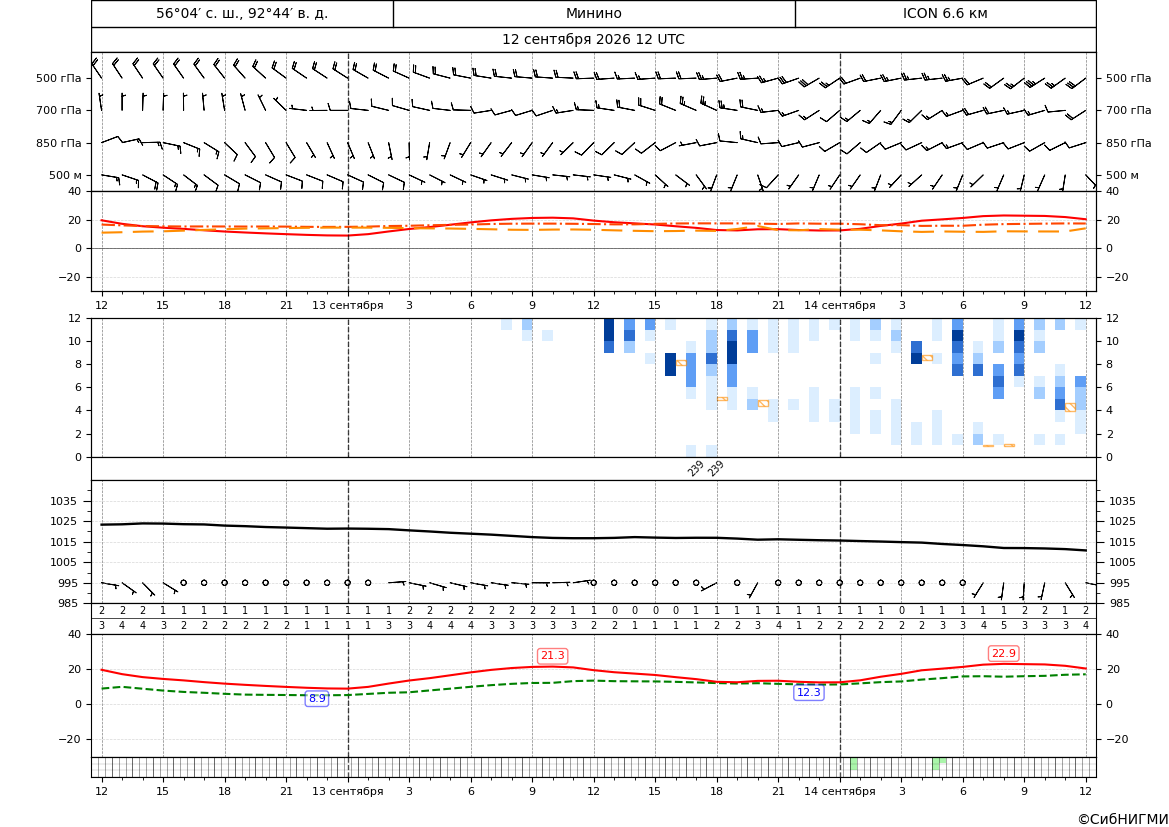Click the green precipitation bar after 14 сентября
Image resolution: width=1169 pixels, height=827 pixels.
(854, 764)
